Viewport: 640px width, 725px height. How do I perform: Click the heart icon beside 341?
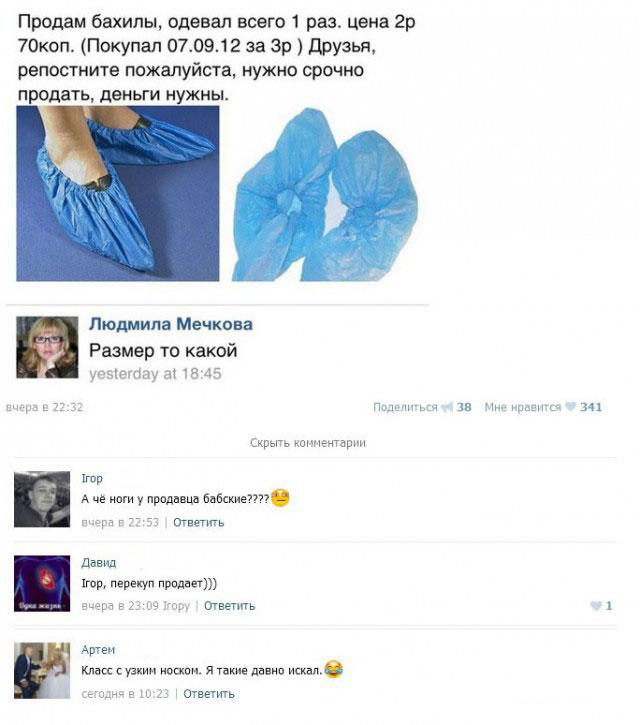571,407
